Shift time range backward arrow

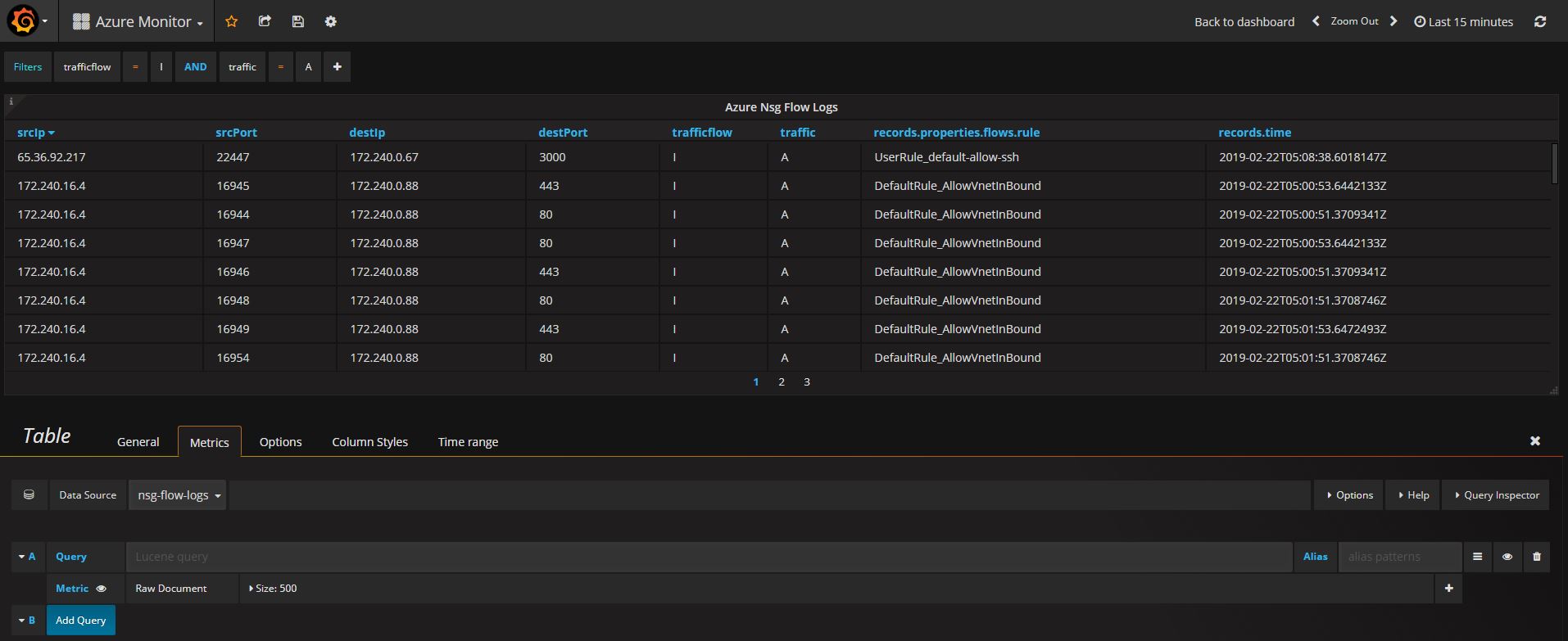1316,21
